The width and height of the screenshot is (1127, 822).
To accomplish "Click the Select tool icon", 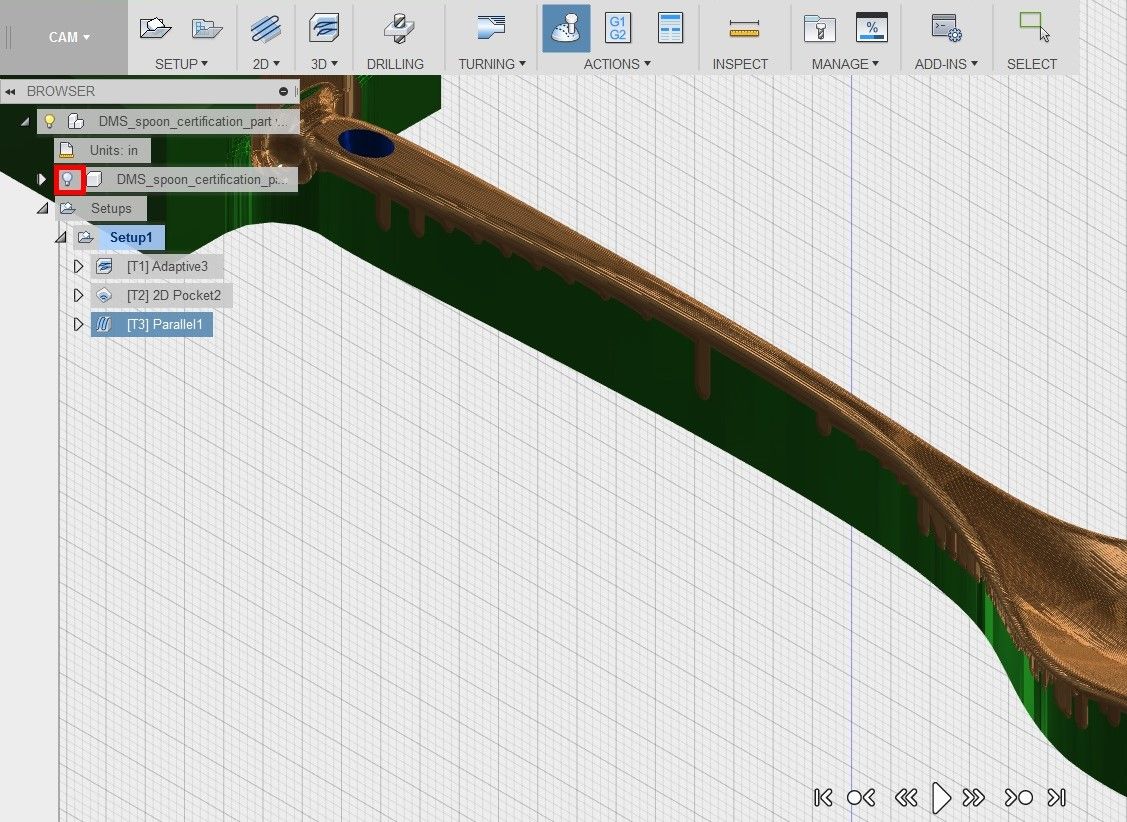I will tap(1034, 27).
